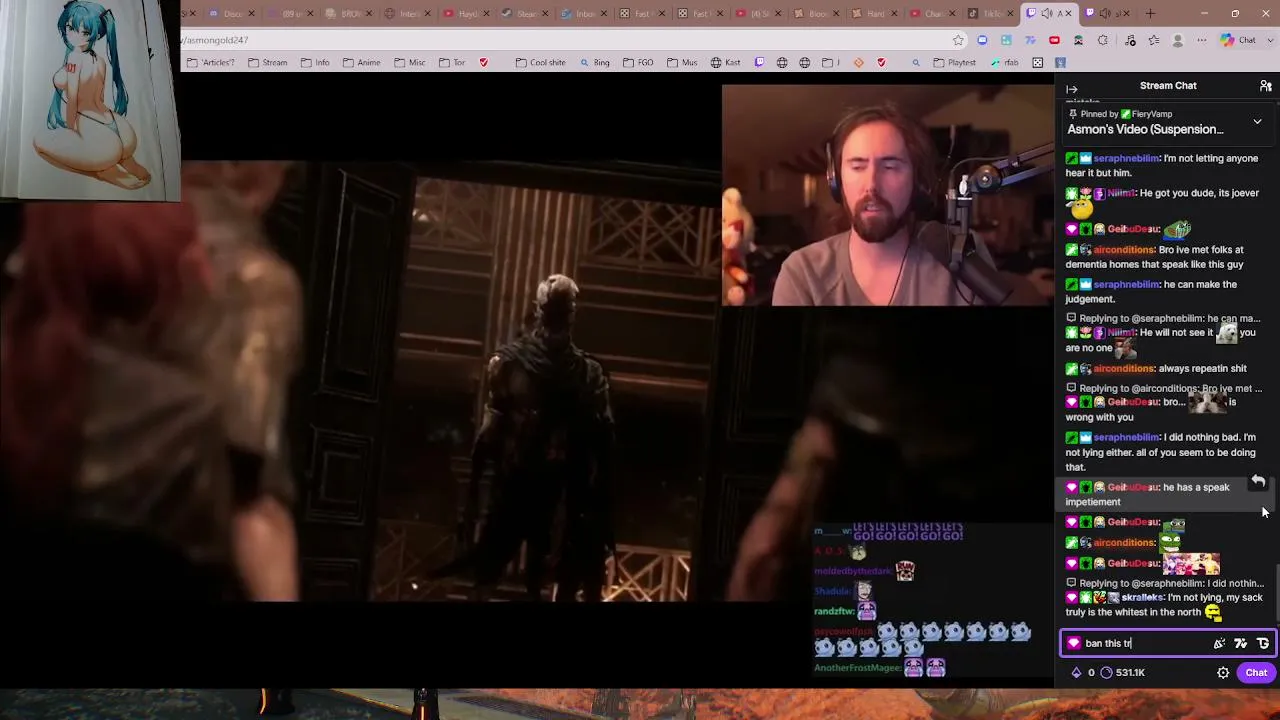Open the reply thread 'Replying to @airconditions'
1280x720 pixels.
1164,388
